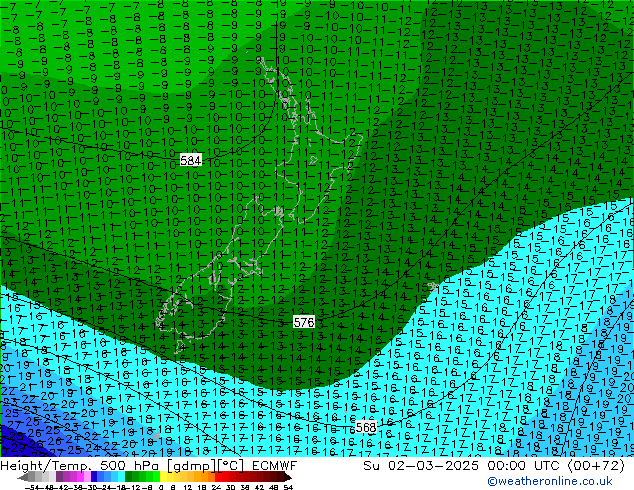The width and height of the screenshot is (634, 490).
Task: Click the 584 contour height label
Action: pyautogui.click(x=190, y=161)
